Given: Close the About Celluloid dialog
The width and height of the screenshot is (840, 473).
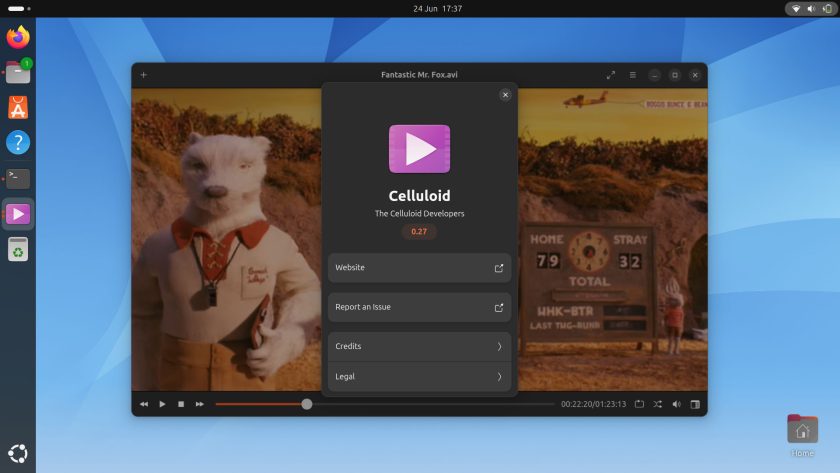Looking at the screenshot, I should [505, 95].
